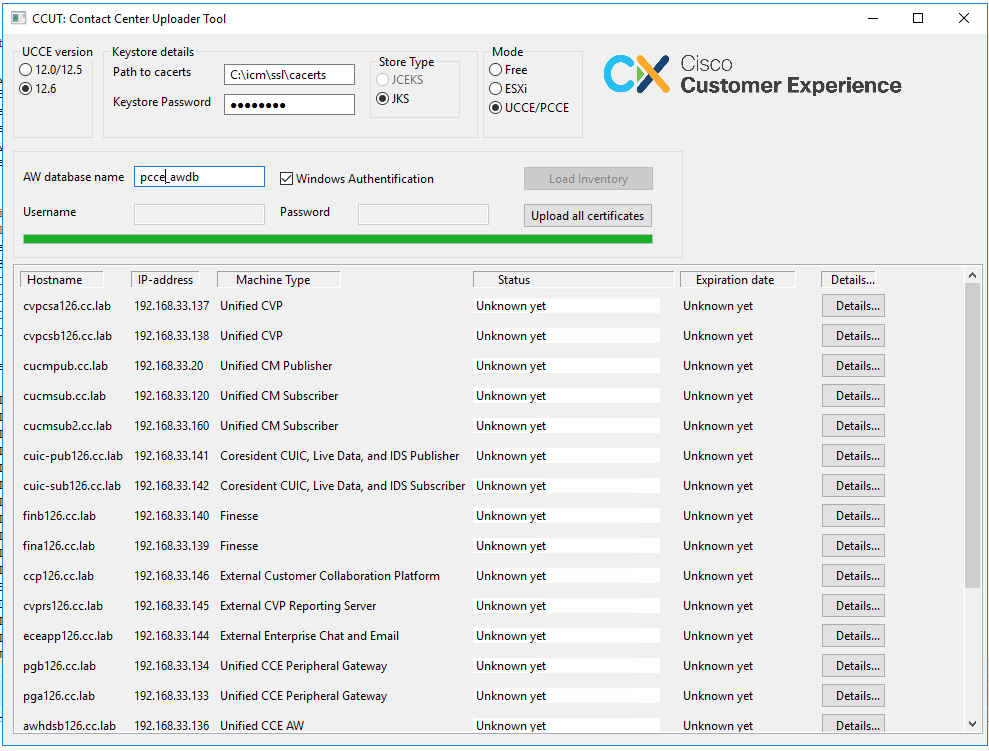Screen dimensions: 989x751
Task: Click the Expiration date column header
Action: click(738, 280)
